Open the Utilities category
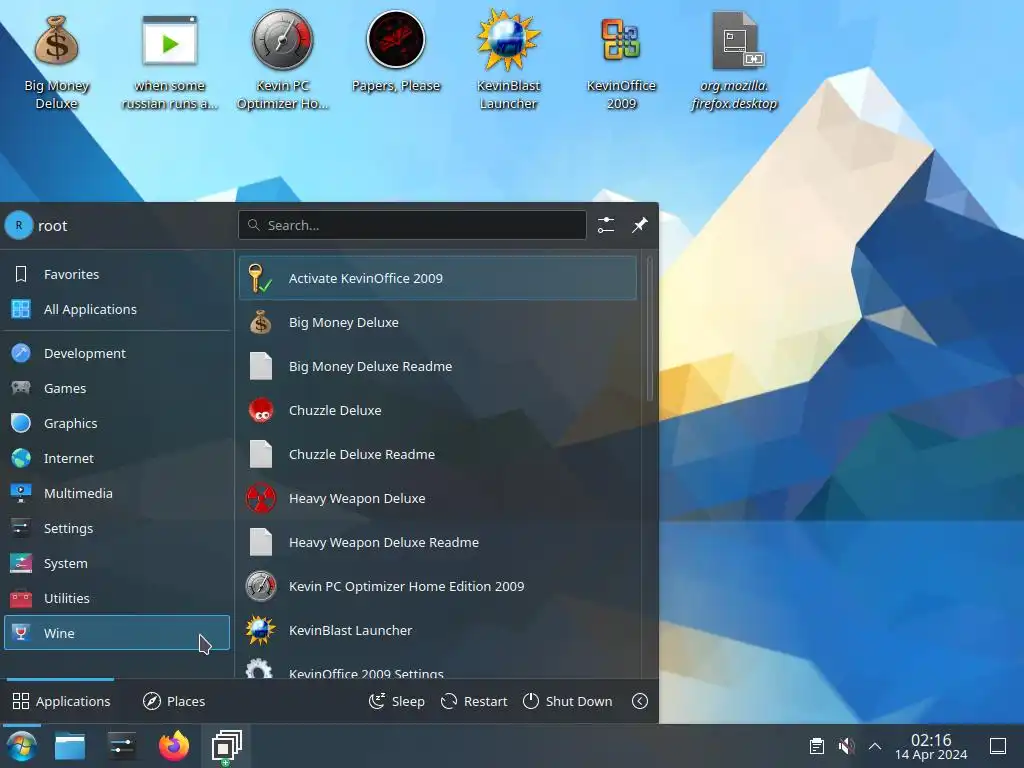 click(x=117, y=598)
